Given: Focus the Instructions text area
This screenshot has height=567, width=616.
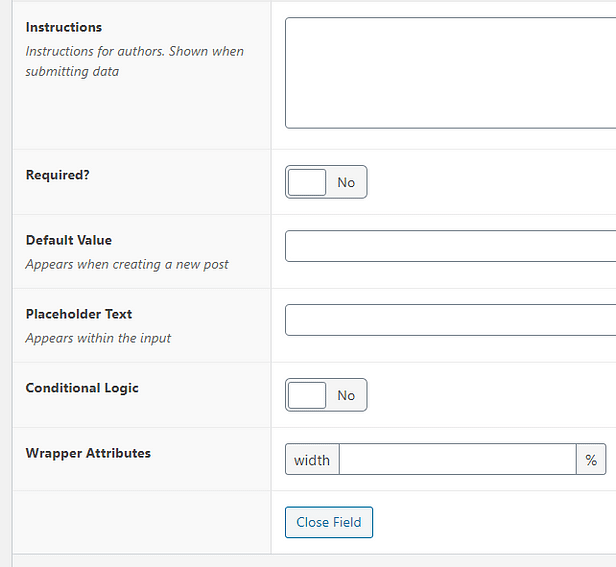Looking at the screenshot, I should coord(450,73).
